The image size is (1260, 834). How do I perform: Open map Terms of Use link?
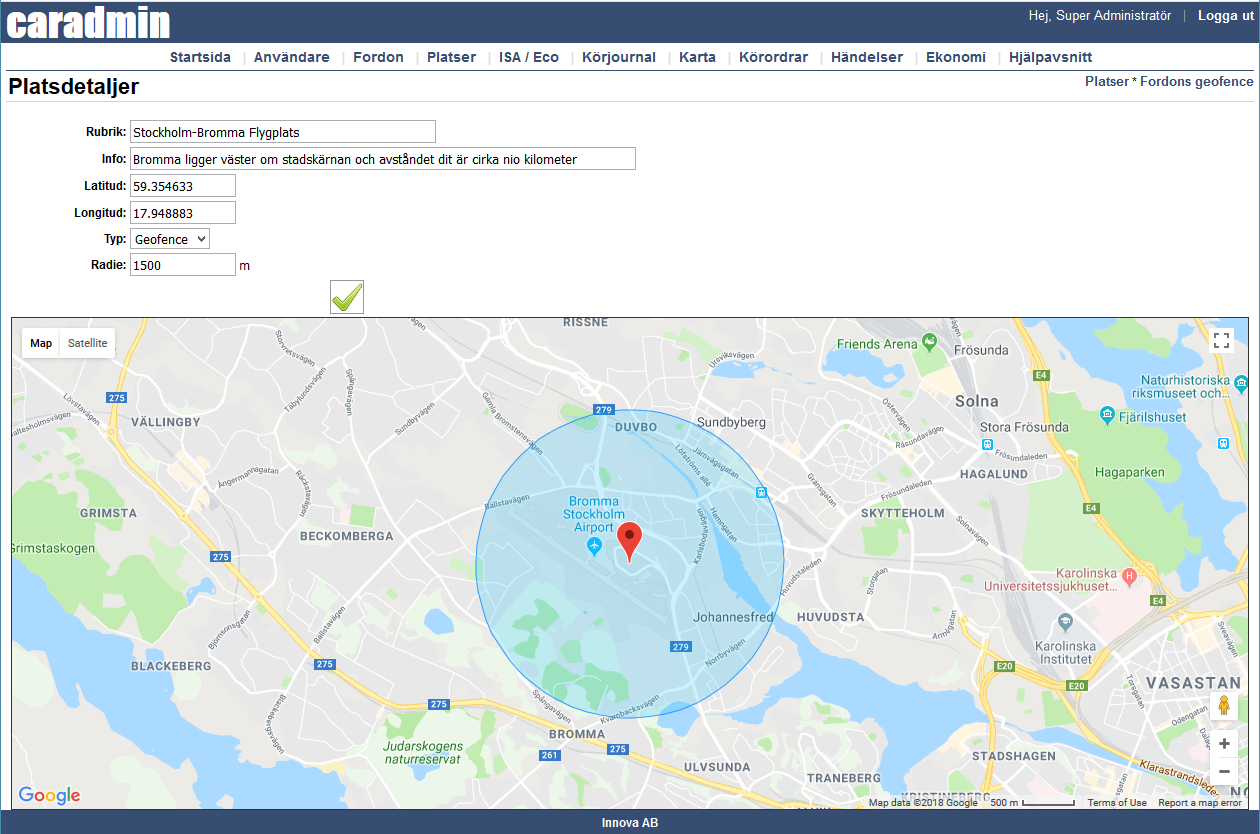tap(1117, 802)
